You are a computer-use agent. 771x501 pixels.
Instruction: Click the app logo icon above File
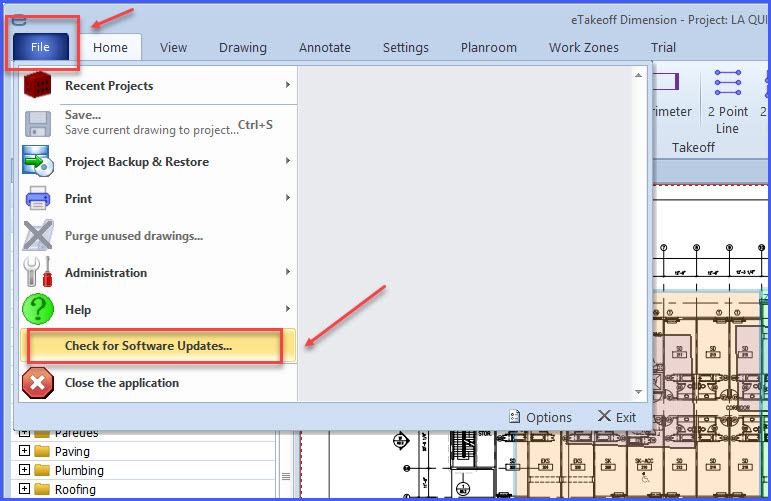point(19,20)
